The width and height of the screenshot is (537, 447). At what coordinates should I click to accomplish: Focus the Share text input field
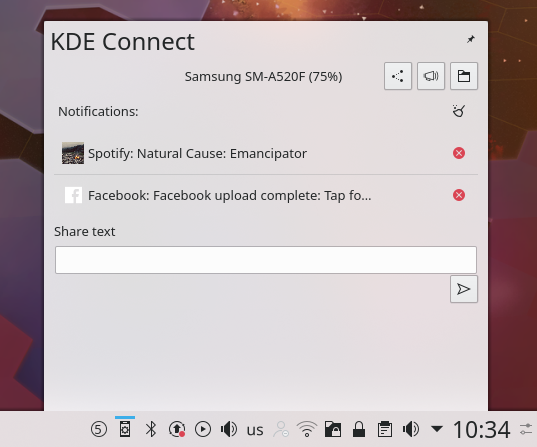point(266,260)
